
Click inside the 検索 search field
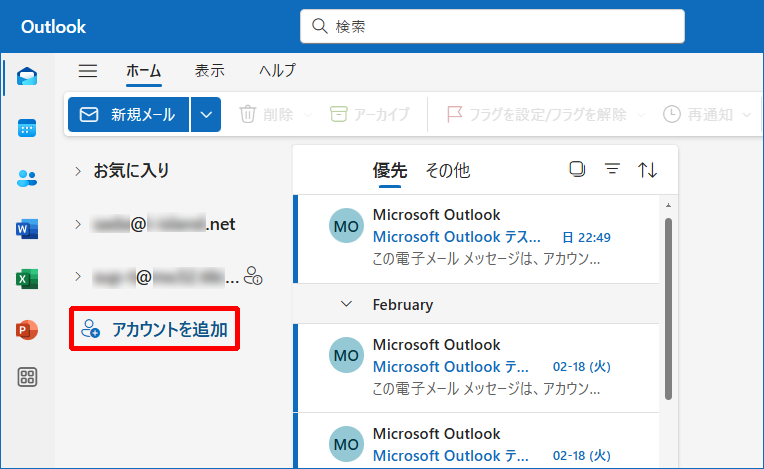pyautogui.click(x=492, y=26)
